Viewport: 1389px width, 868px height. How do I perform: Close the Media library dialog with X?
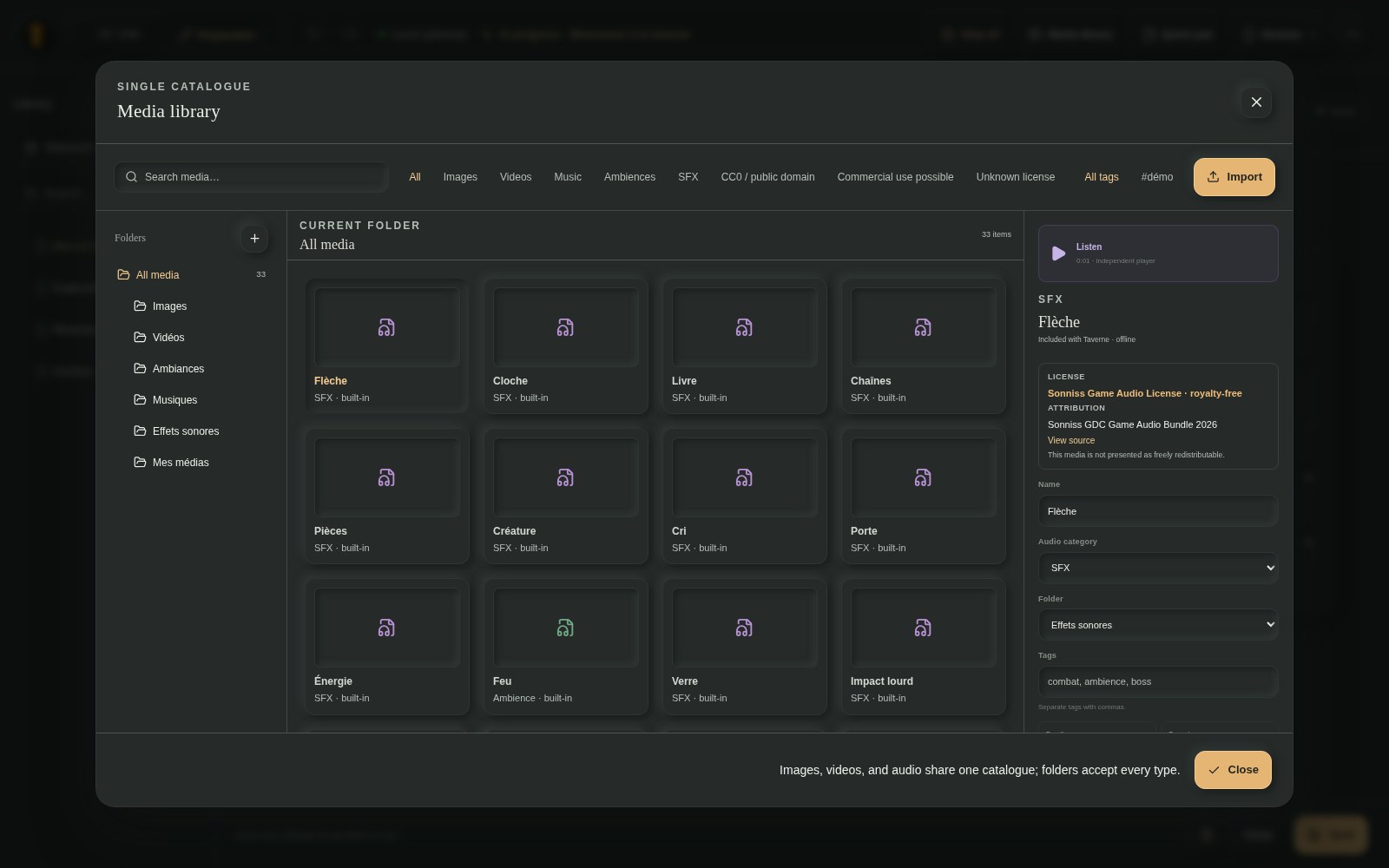(1256, 102)
